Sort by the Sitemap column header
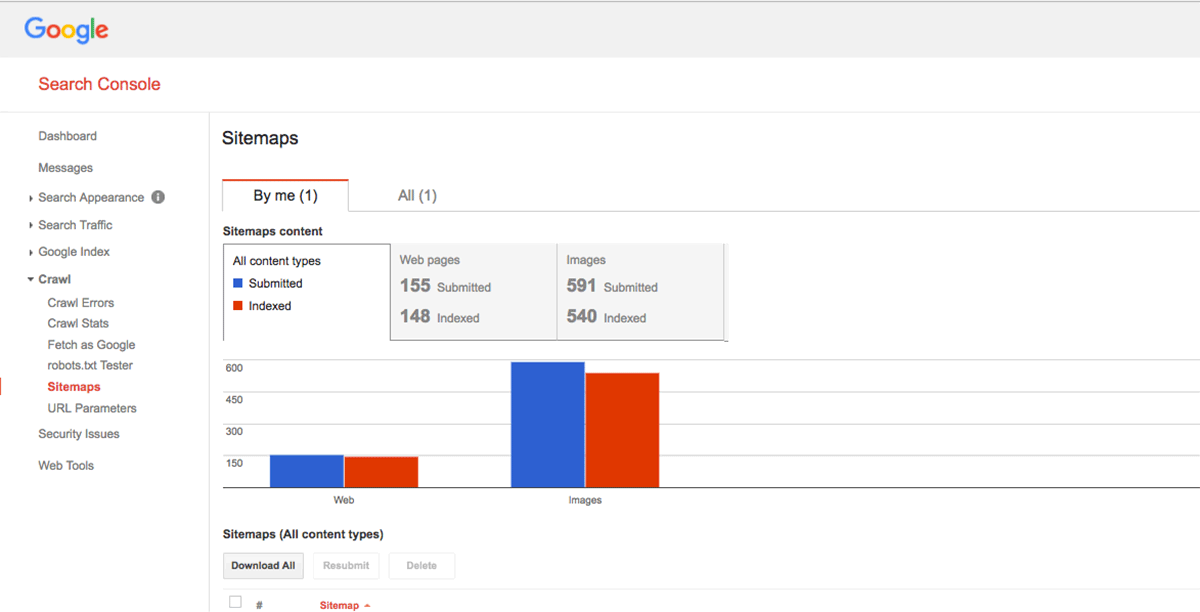This screenshot has width=1200, height=612. (x=339, y=605)
